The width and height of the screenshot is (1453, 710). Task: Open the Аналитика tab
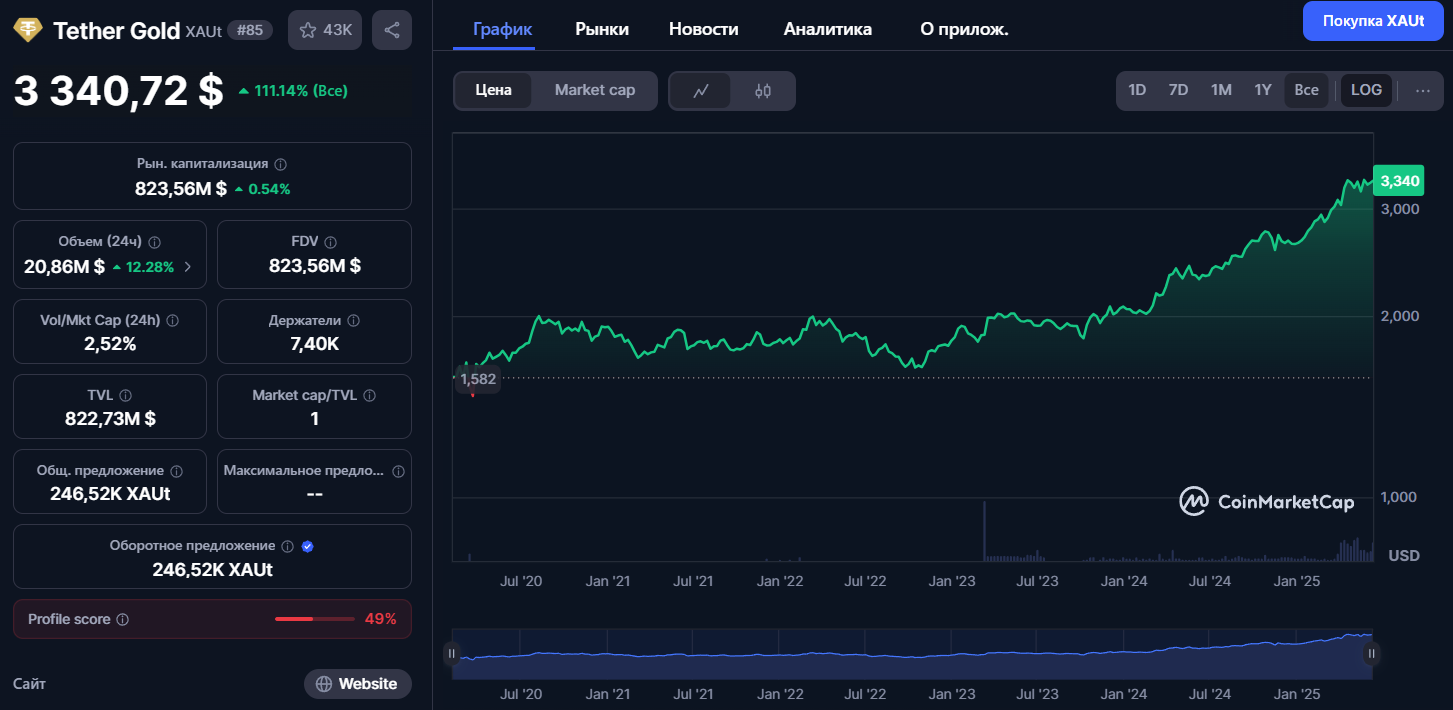click(828, 29)
